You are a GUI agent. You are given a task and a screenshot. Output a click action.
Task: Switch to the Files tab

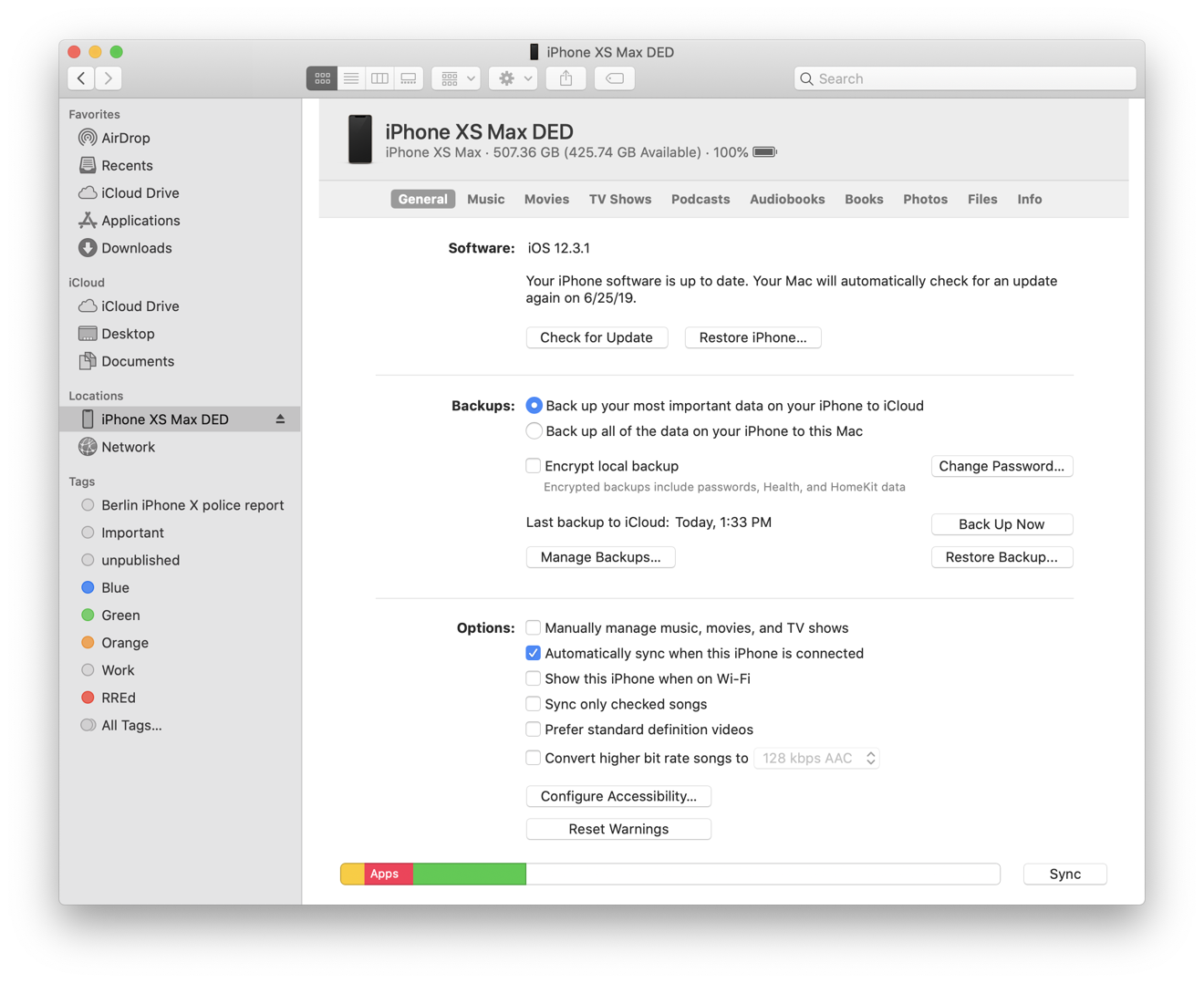(x=982, y=199)
